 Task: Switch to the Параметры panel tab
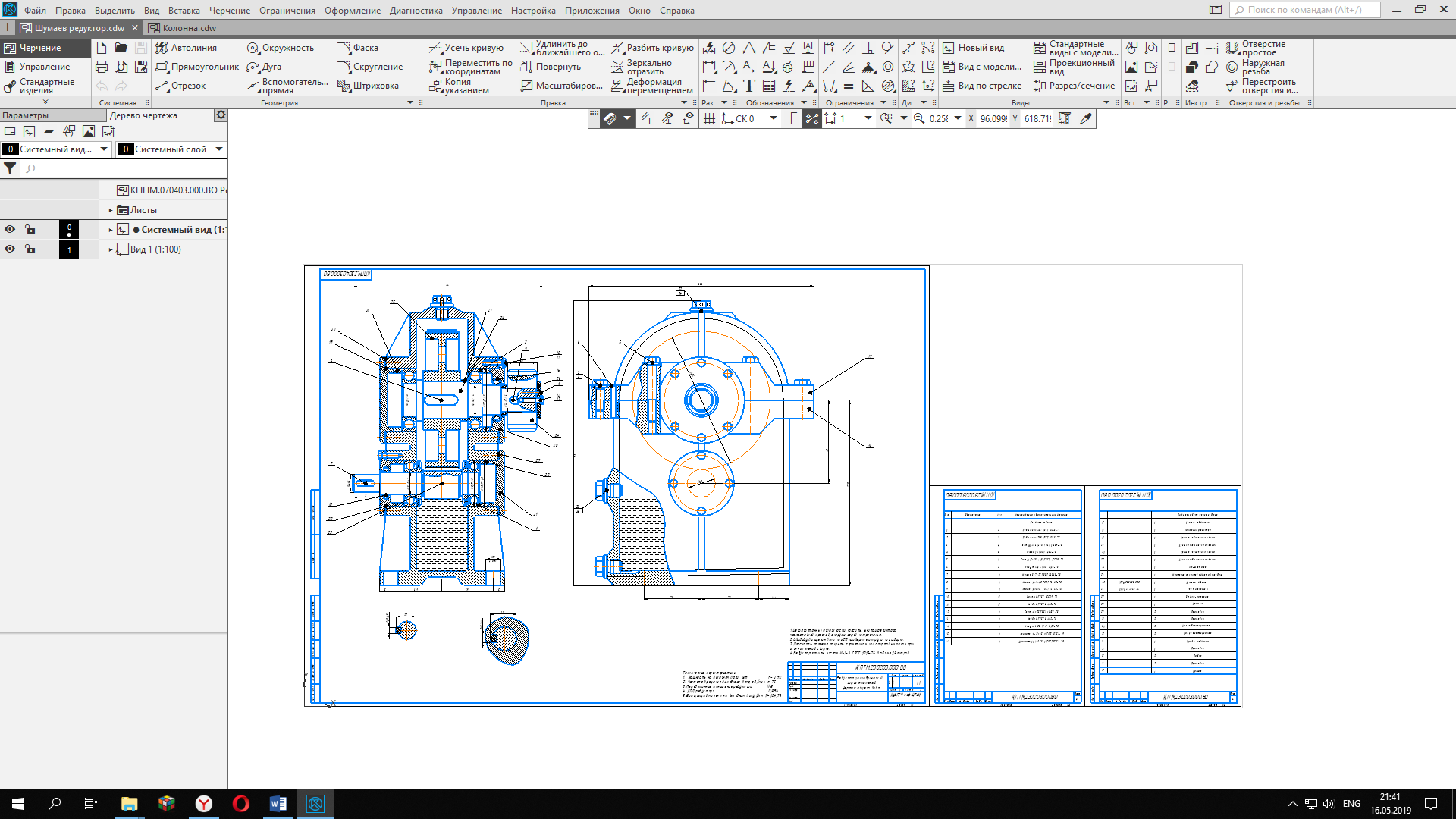pos(26,115)
